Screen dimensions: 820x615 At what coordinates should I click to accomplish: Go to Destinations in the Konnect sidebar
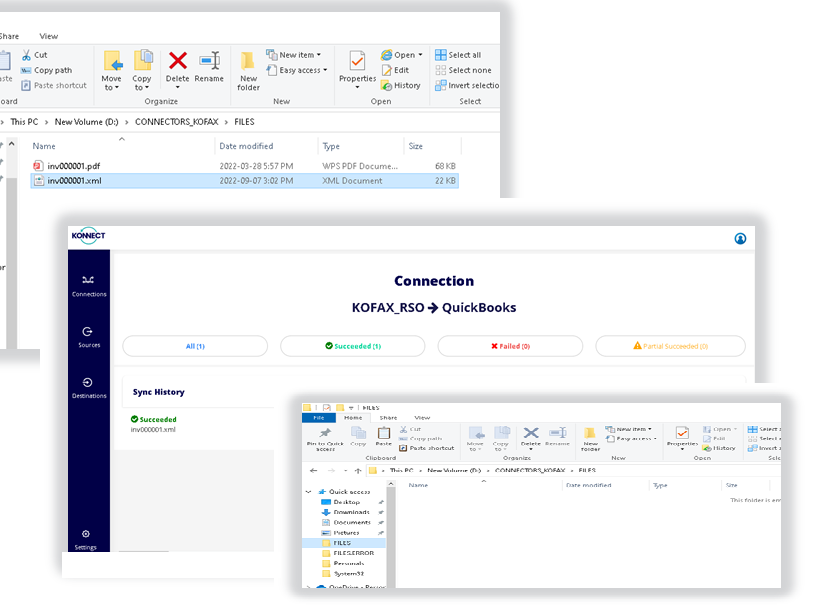click(88, 385)
